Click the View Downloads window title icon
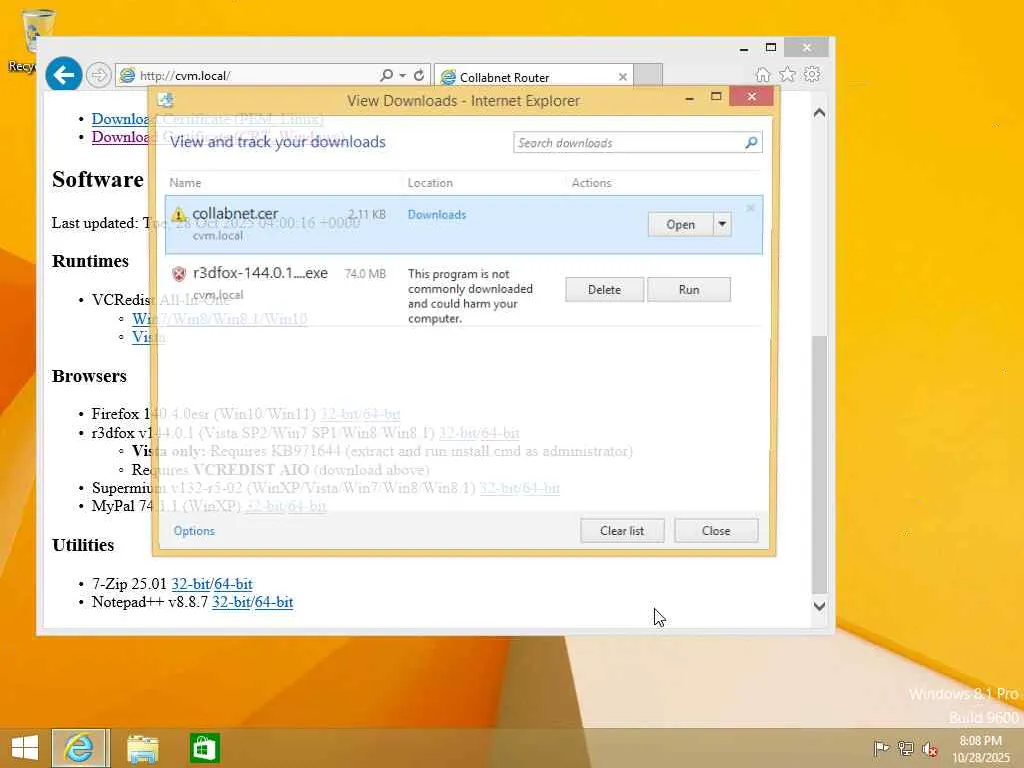 (166, 100)
